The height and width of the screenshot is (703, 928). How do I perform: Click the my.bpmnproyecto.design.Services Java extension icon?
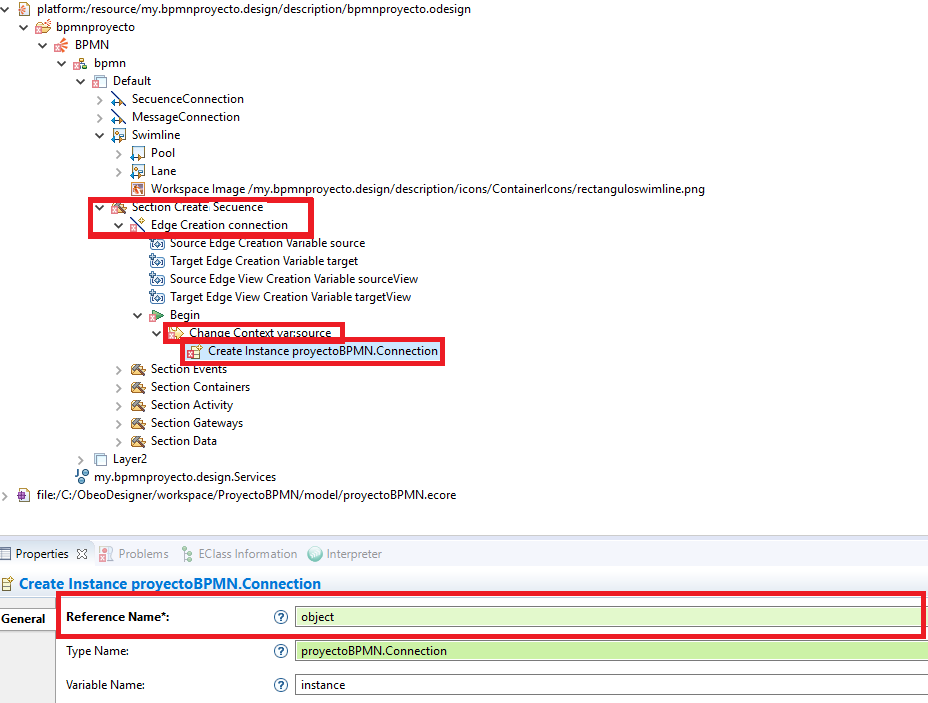(82, 477)
